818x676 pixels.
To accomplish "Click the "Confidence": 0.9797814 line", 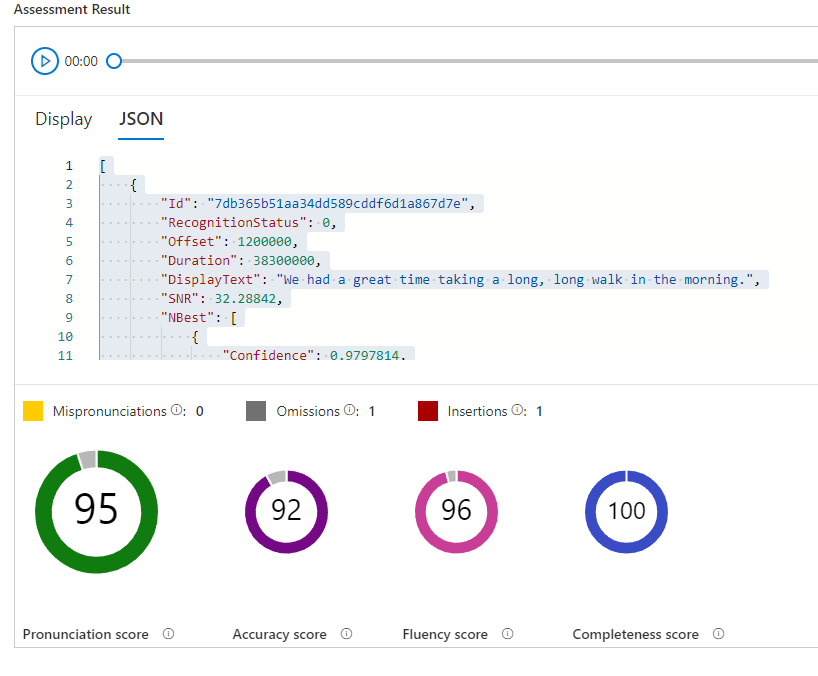I will [314, 355].
